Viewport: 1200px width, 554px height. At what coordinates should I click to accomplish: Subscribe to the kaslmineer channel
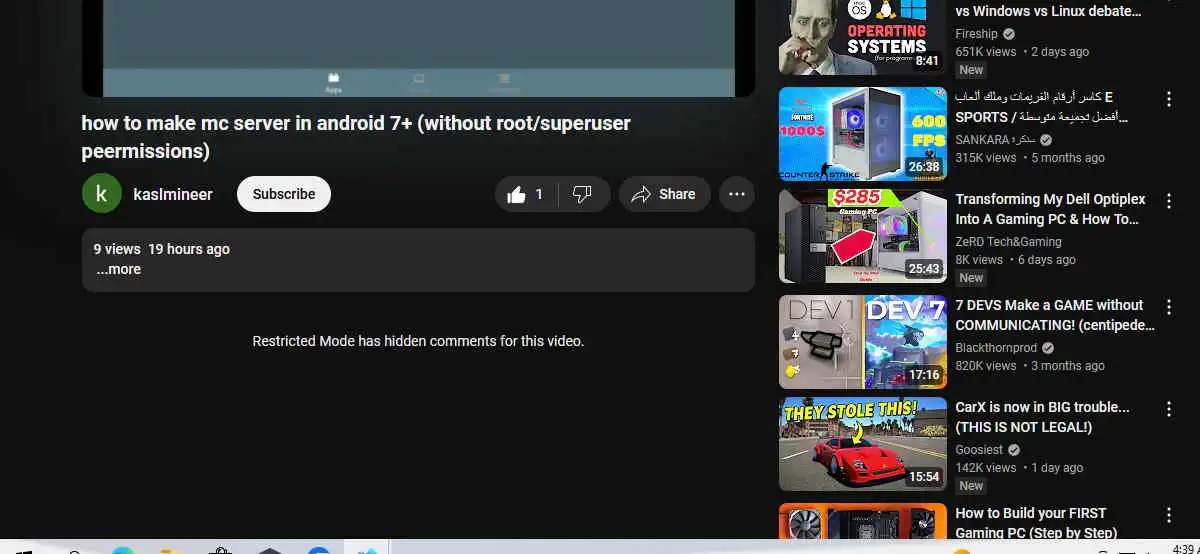click(x=284, y=194)
